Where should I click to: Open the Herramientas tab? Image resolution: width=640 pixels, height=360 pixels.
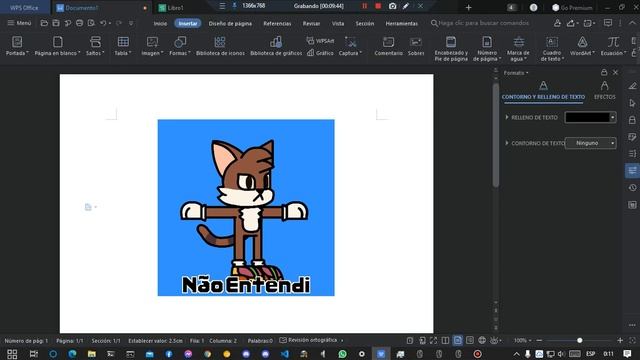[x=402, y=24]
